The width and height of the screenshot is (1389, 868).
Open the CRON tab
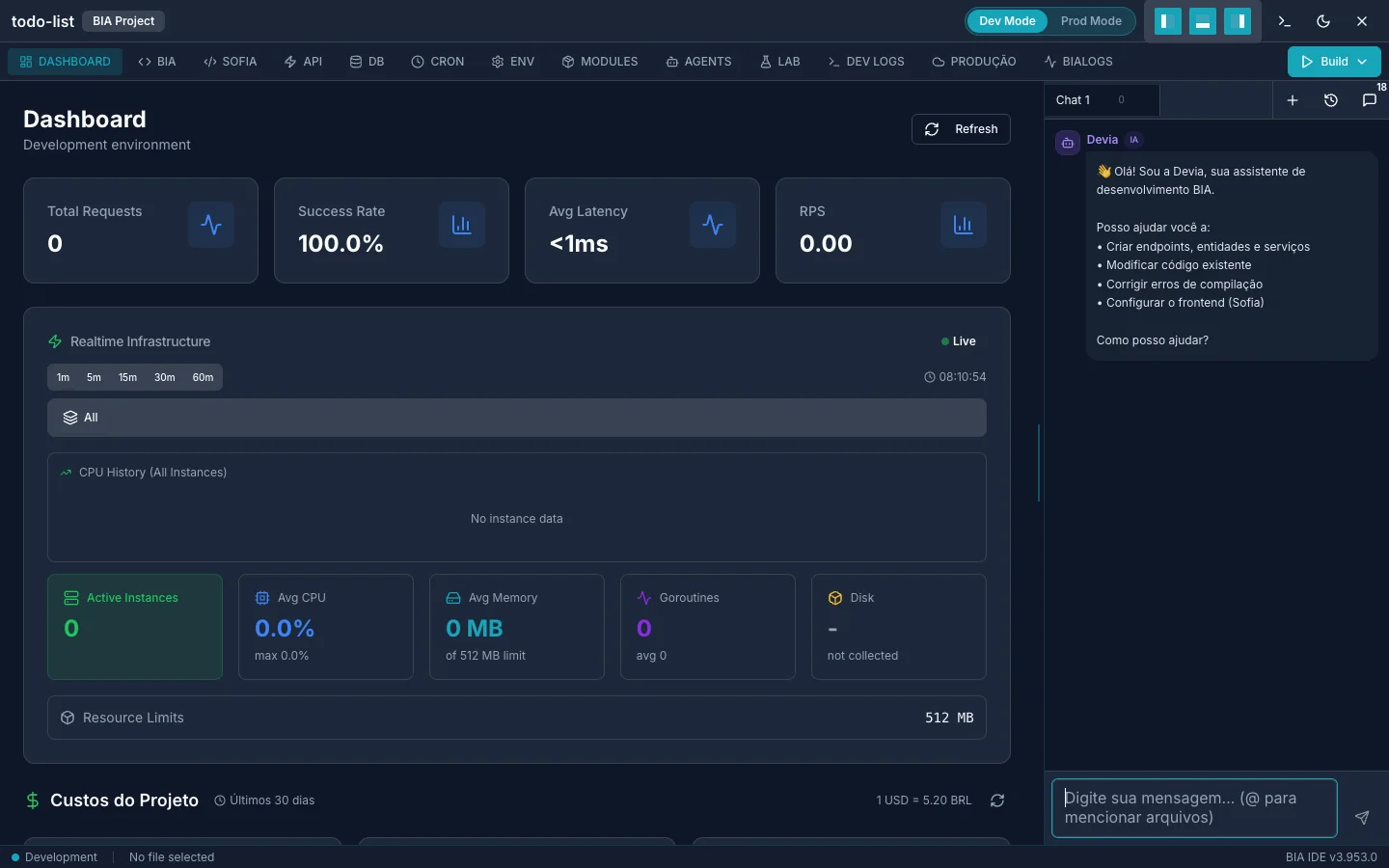click(438, 62)
